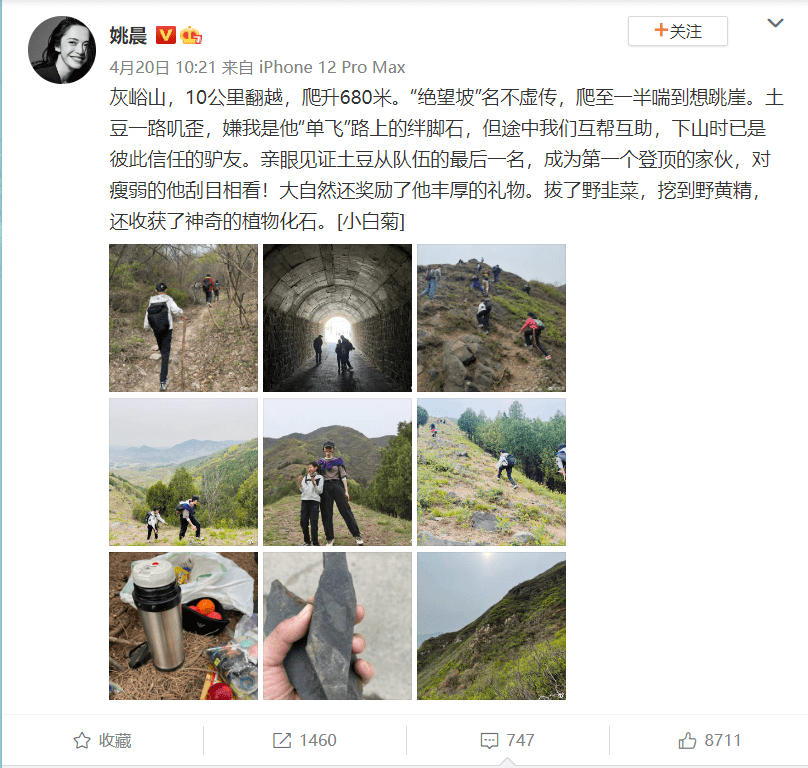The height and width of the screenshot is (768, 808).
Task: Open the sunlit green hillside photo
Action: (x=492, y=626)
